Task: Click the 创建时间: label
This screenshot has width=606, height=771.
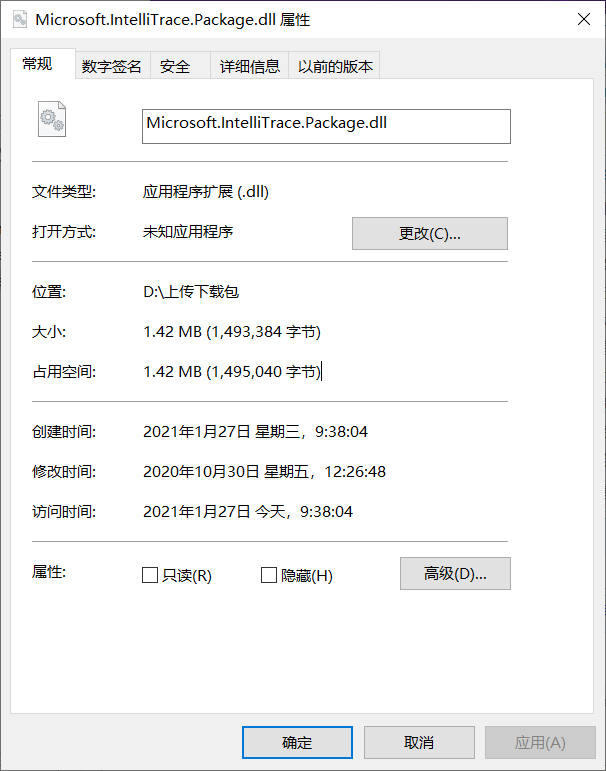Action: (x=64, y=432)
